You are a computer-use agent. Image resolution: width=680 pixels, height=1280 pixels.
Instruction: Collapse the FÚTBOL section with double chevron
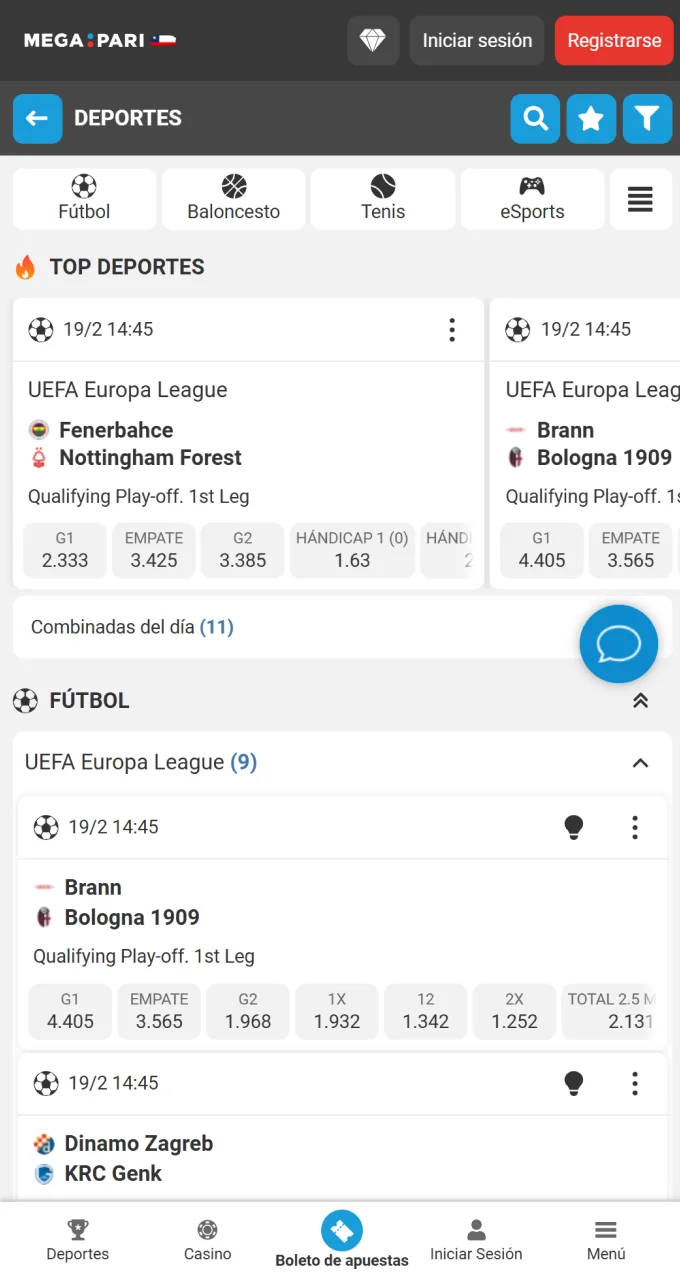(x=640, y=701)
